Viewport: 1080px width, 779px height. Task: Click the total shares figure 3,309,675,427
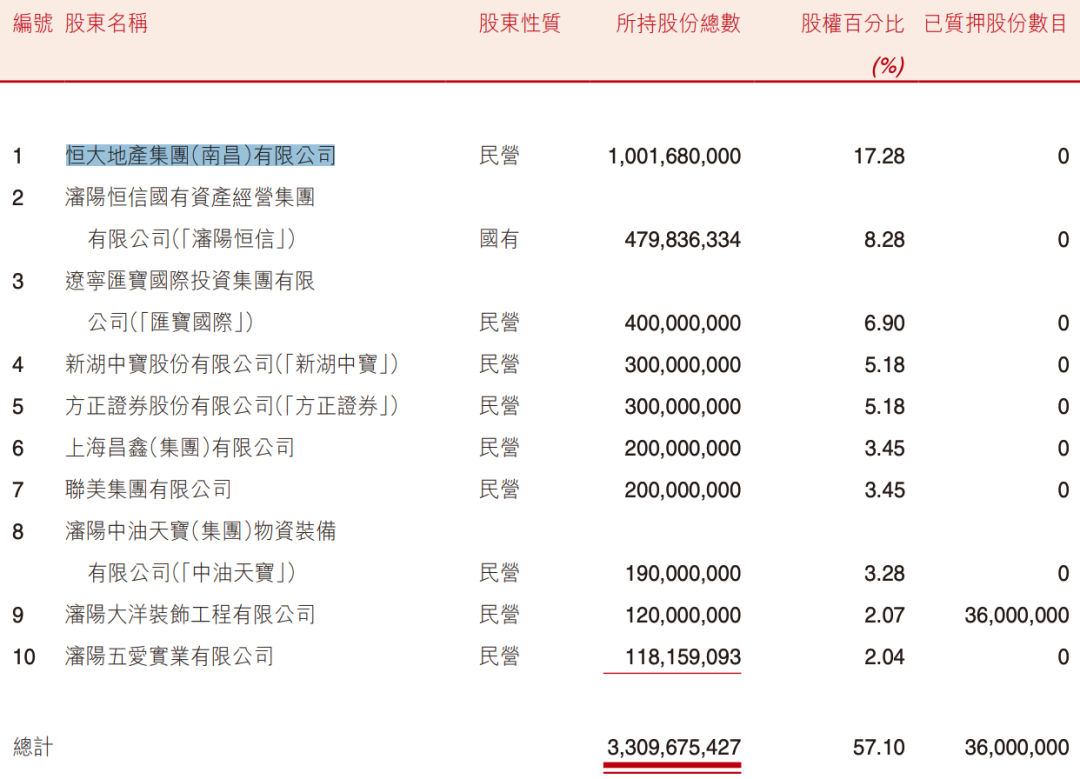tap(673, 747)
